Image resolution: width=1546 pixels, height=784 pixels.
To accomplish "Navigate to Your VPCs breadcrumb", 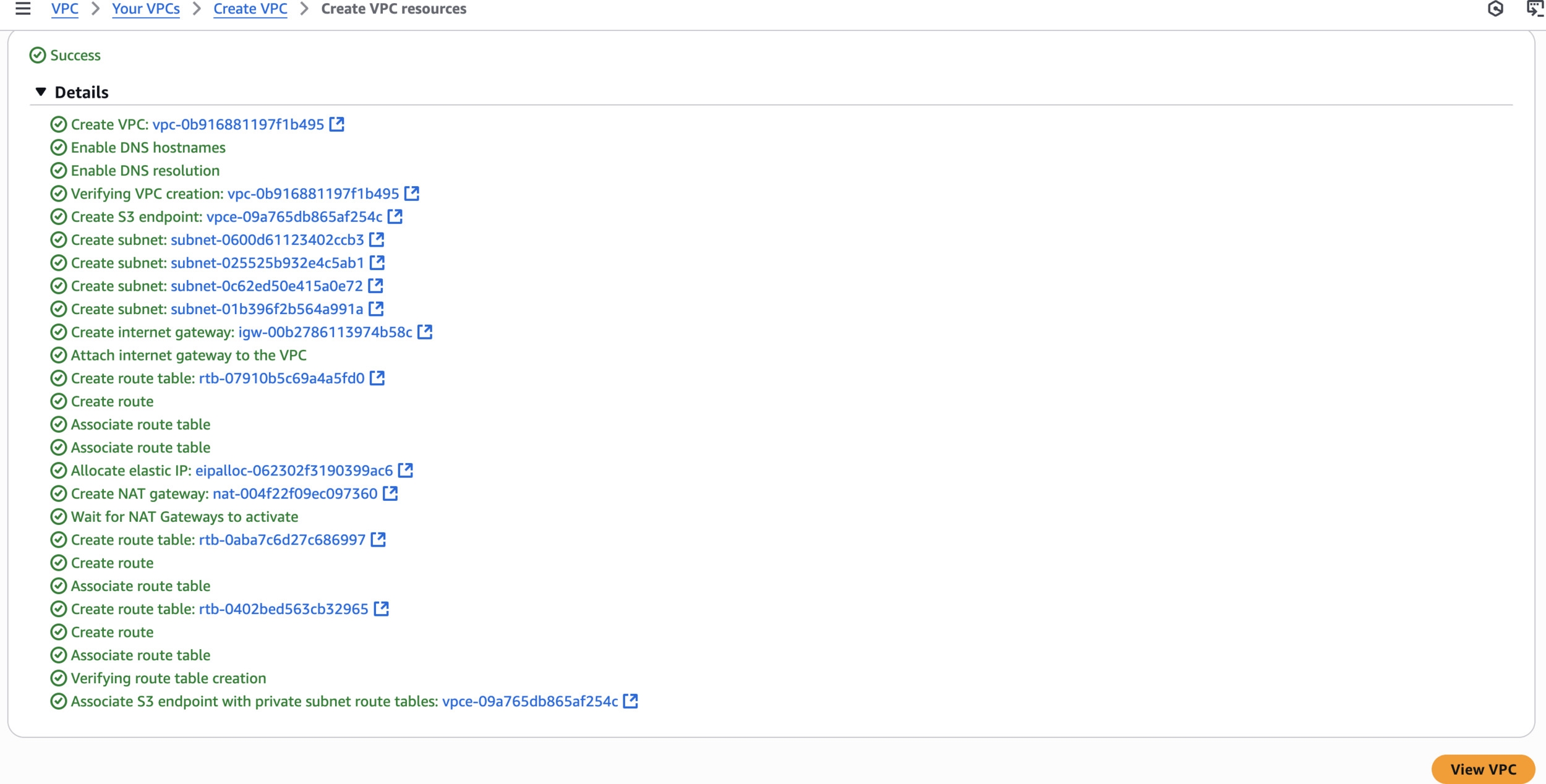I will pos(146,9).
